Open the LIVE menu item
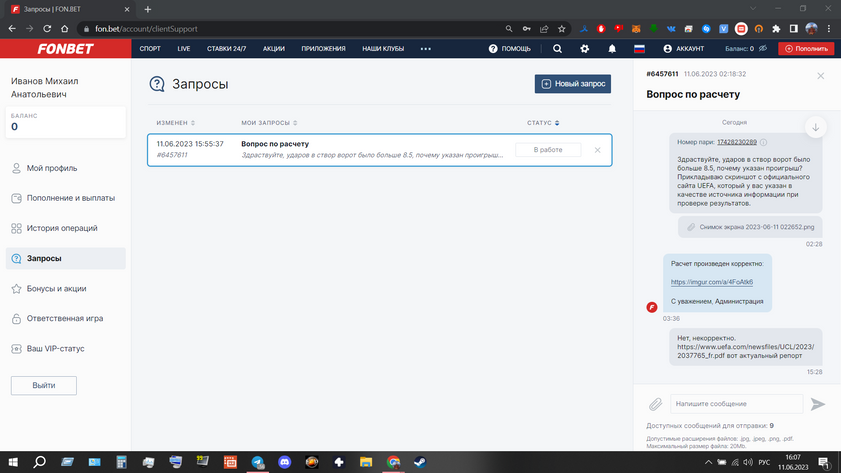This screenshot has width=841, height=473. click(183, 49)
